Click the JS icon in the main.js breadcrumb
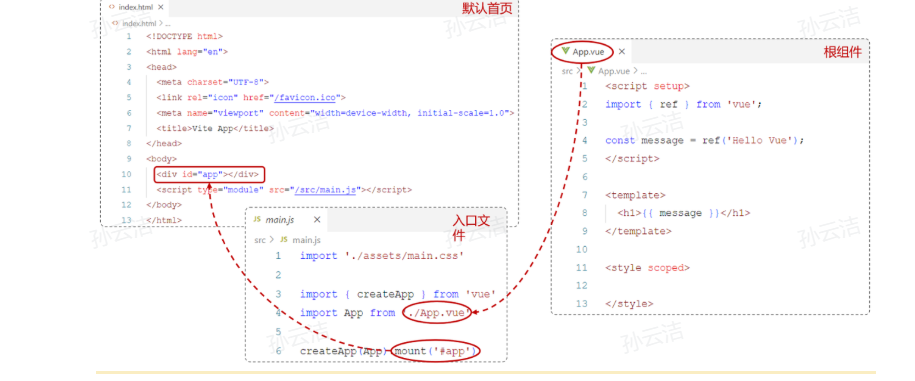This screenshot has width=915, height=381. (284, 240)
